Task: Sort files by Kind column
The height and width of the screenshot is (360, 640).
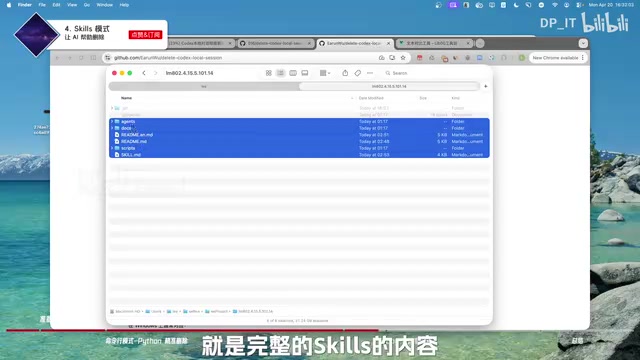Action: click(x=456, y=98)
